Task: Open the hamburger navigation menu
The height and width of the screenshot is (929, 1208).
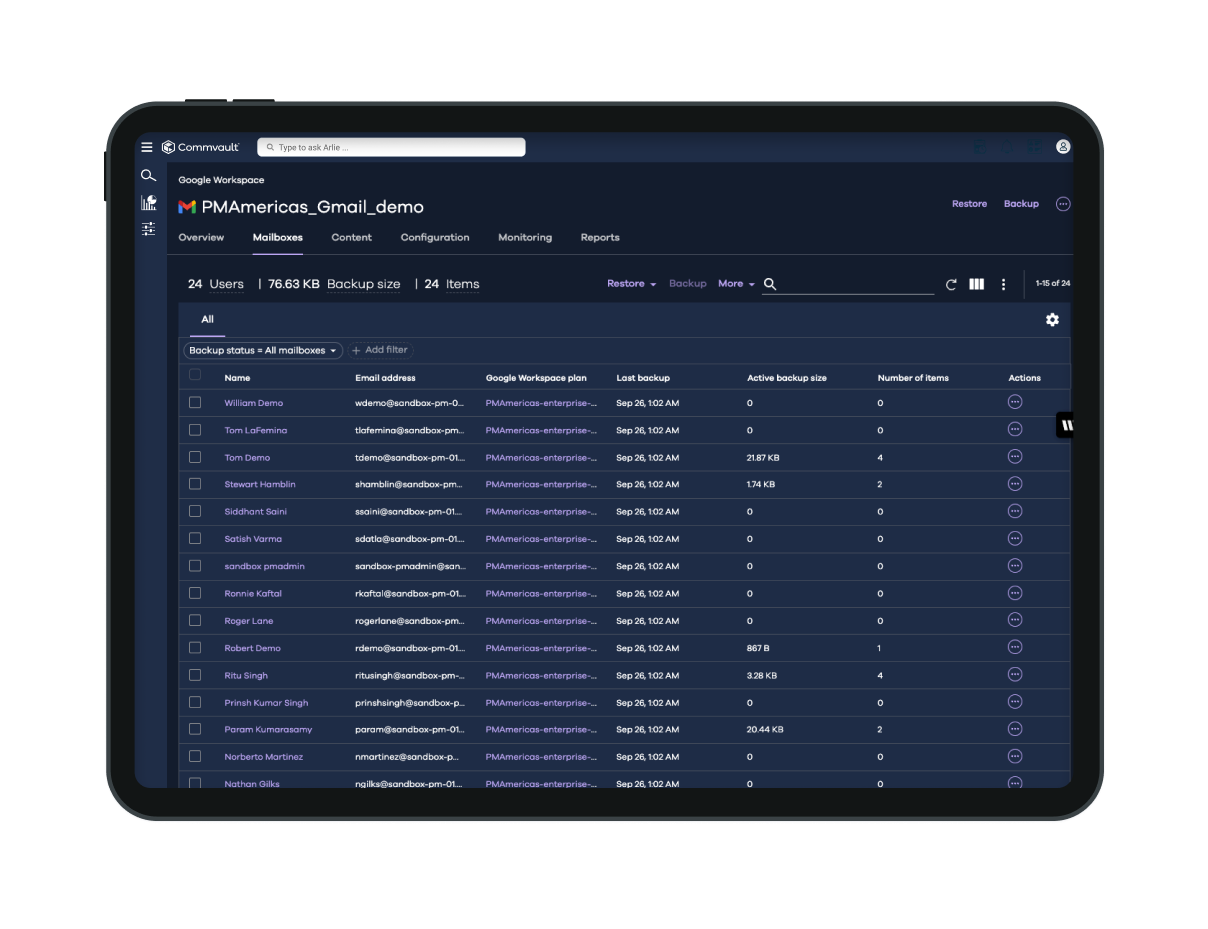Action: (x=147, y=147)
